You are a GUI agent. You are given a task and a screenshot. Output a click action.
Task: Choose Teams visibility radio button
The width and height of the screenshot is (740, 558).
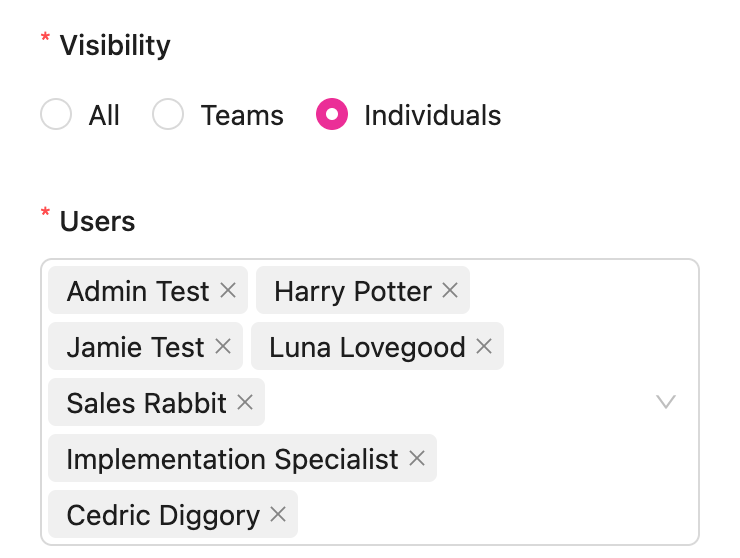pyautogui.click(x=168, y=115)
